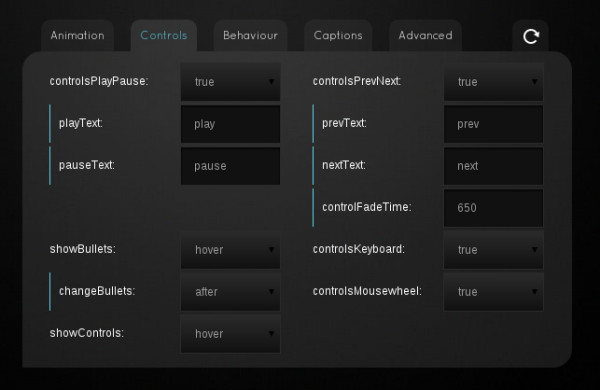Click the playText label
Image resolution: width=600 pixels, height=390 pixels.
(81, 123)
